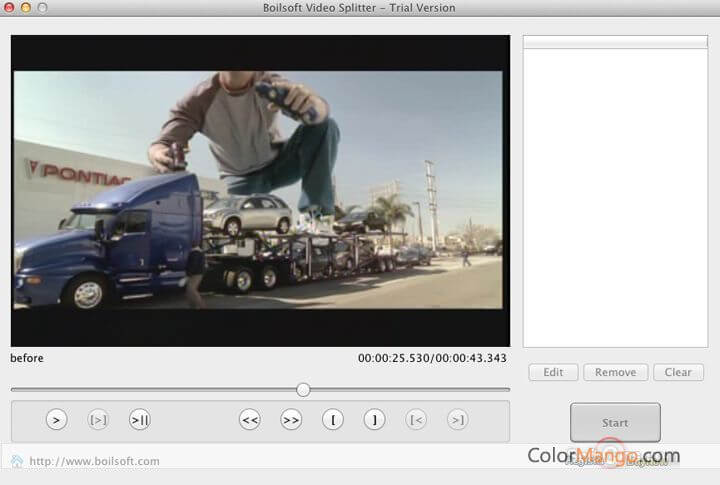
Task: Click the play selection [>] button
Action: (x=98, y=420)
